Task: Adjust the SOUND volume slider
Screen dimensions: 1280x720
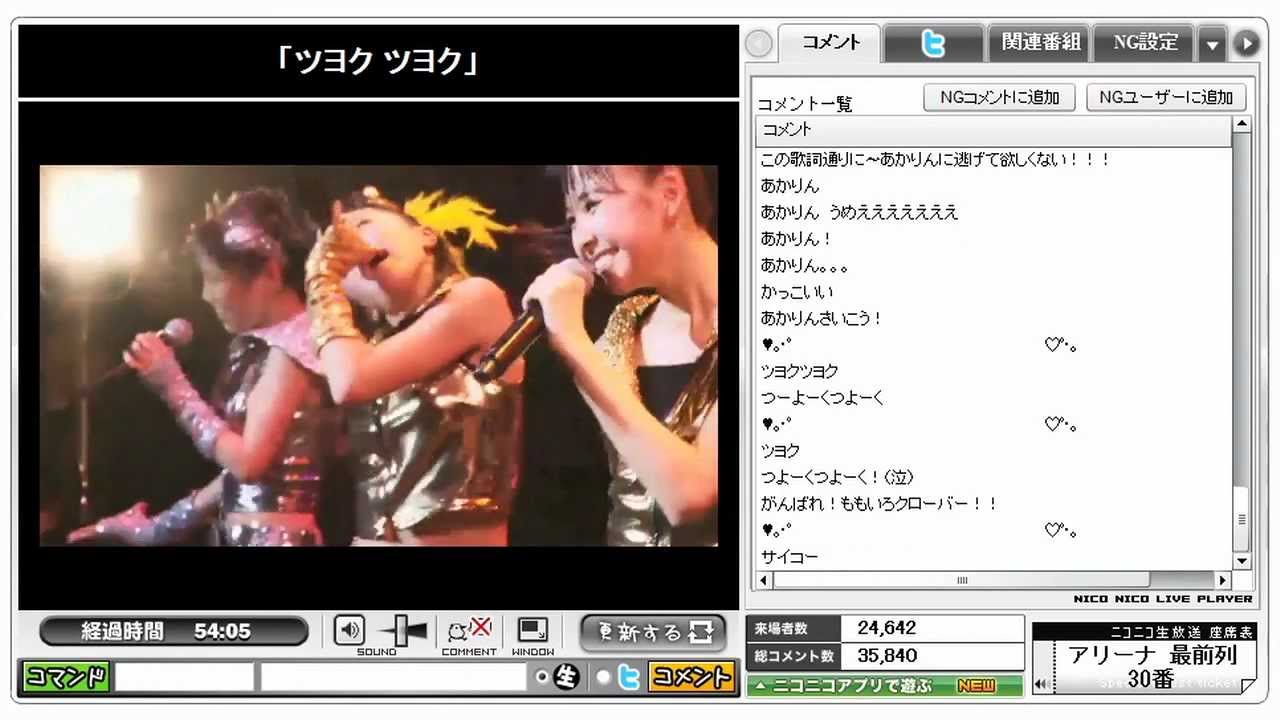Action: coord(404,631)
